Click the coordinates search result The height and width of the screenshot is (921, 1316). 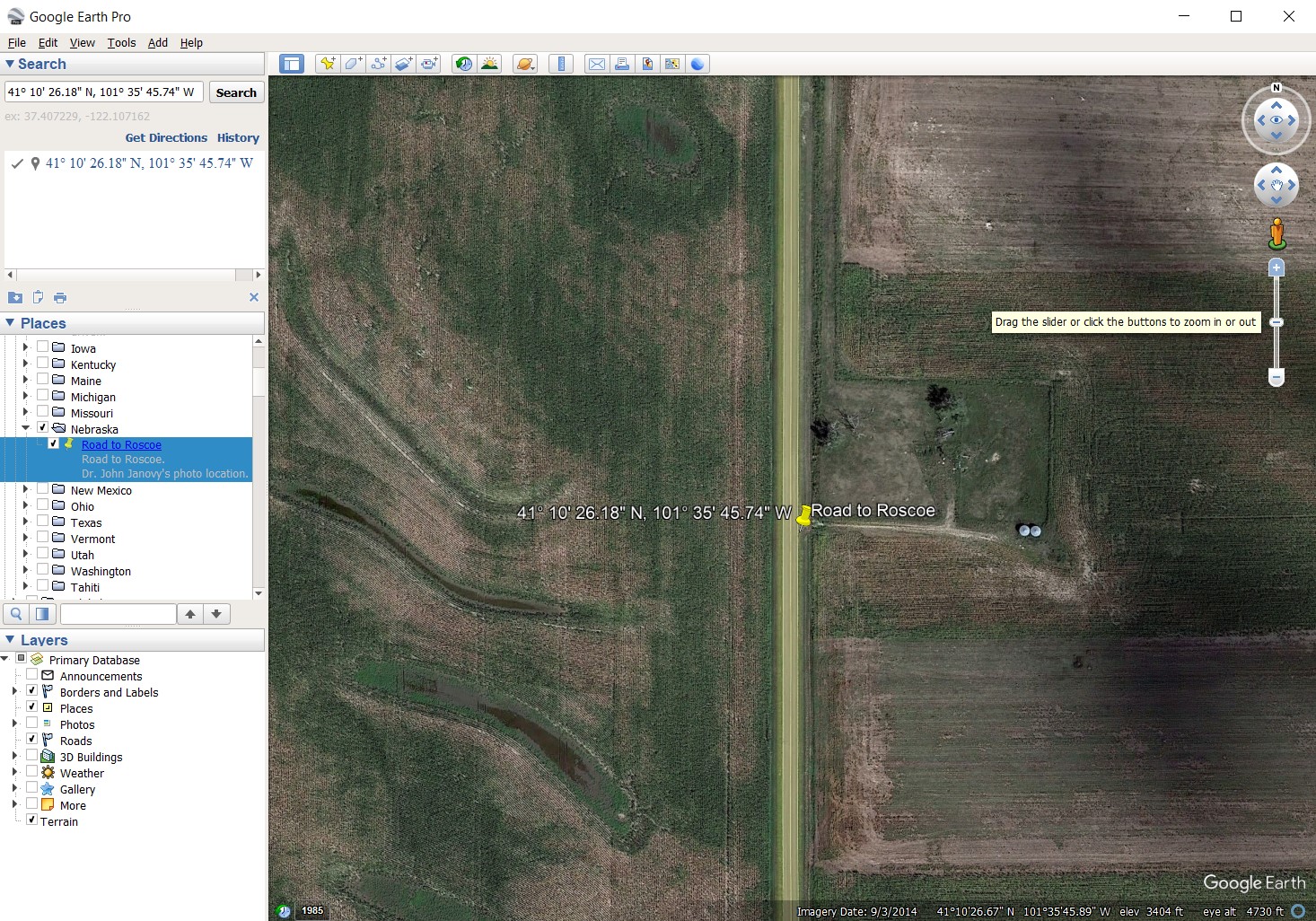click(149, 163)
